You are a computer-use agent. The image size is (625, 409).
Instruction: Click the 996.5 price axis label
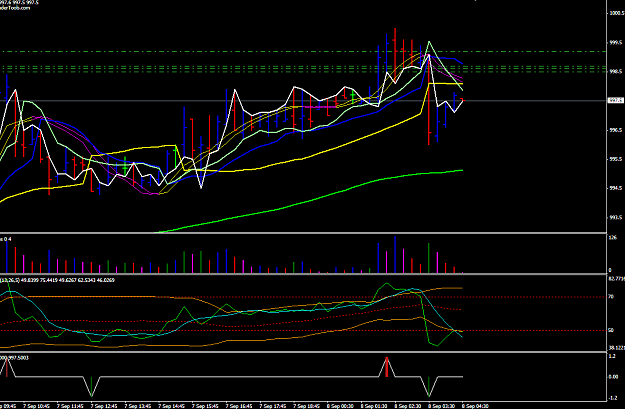pos(616,130)
